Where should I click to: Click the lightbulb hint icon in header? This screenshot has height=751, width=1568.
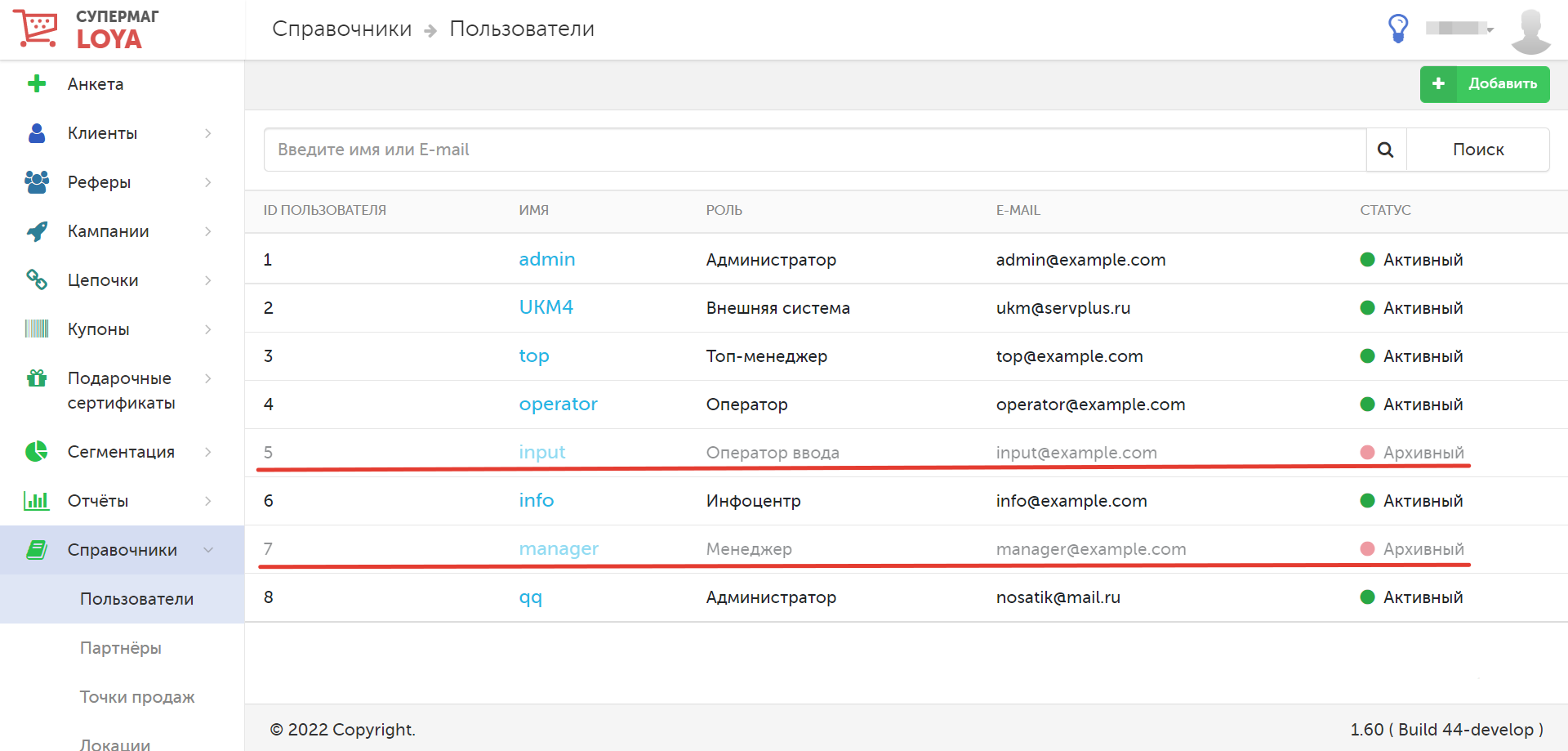tap(1398, 29)
